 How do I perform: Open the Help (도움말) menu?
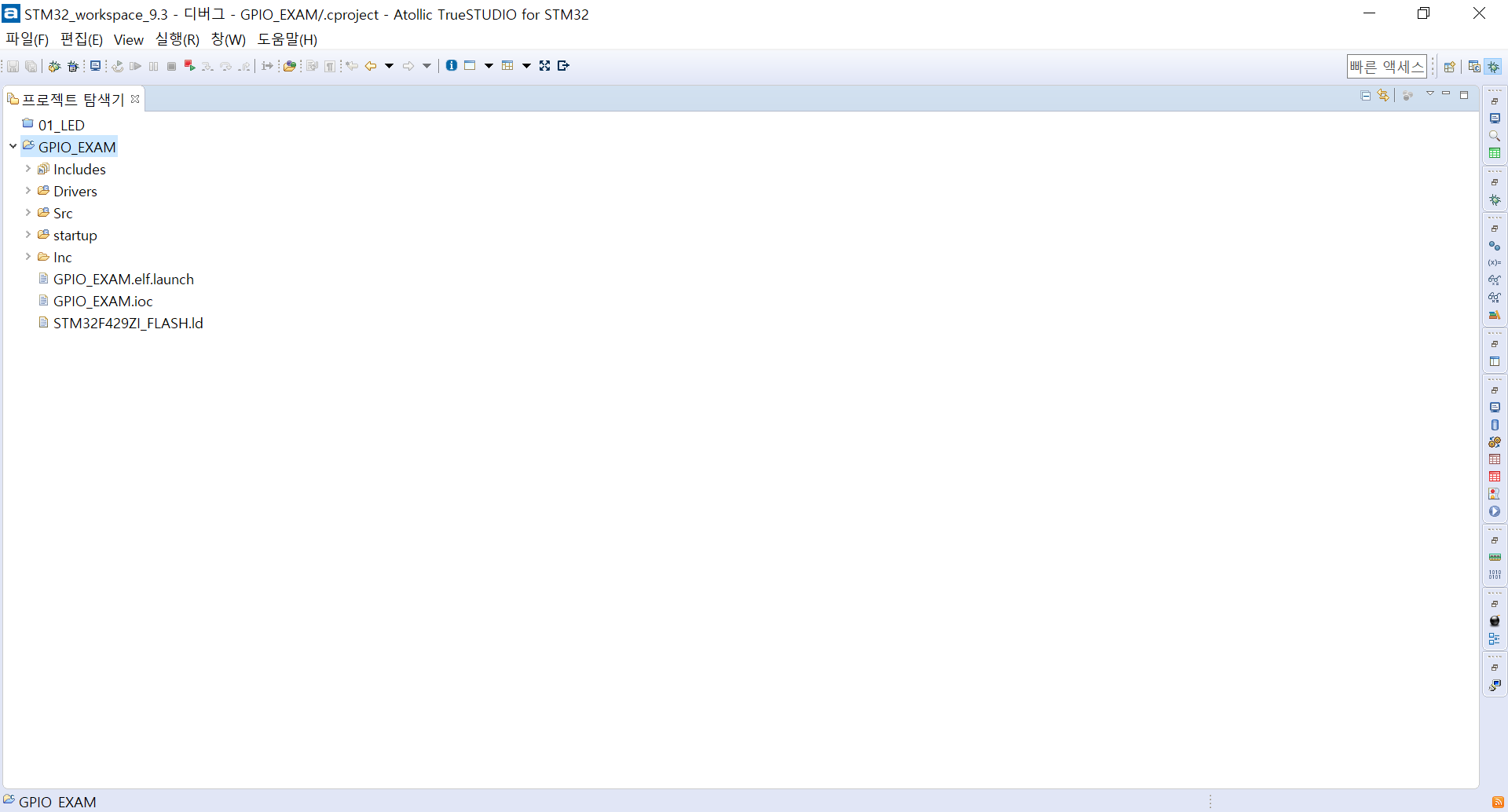coord(287,39)
